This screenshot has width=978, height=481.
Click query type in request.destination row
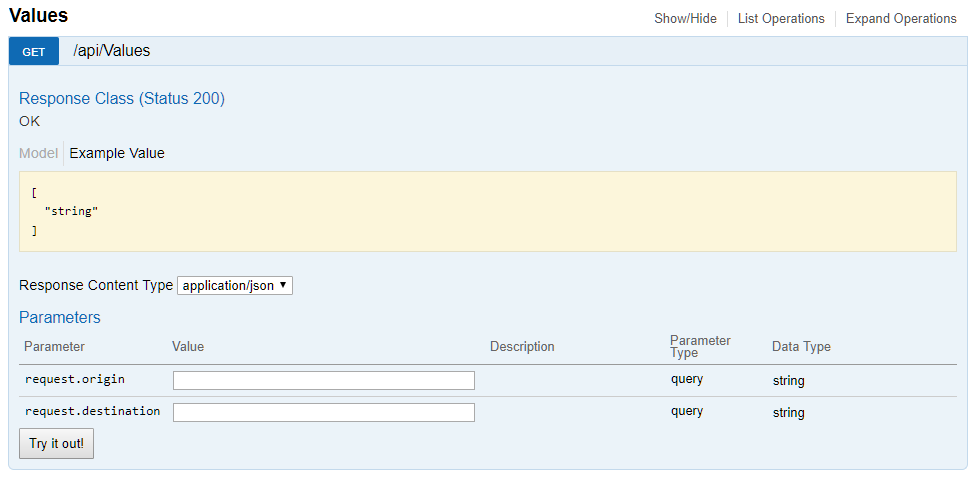click(687, 411)
